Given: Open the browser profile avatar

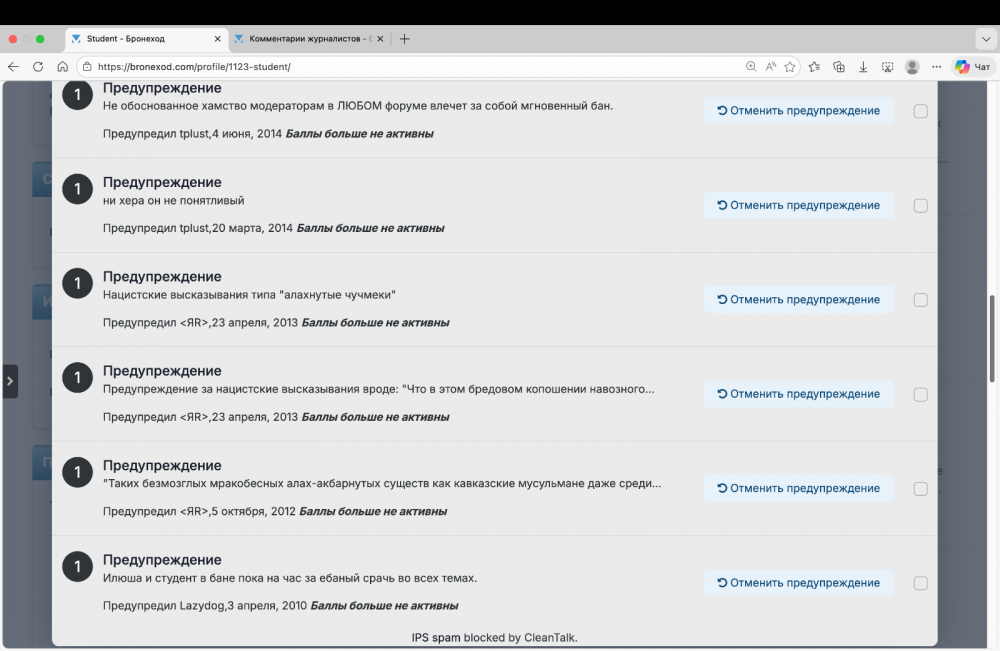Looking at the screenshot, I should (x=912, y=67).
